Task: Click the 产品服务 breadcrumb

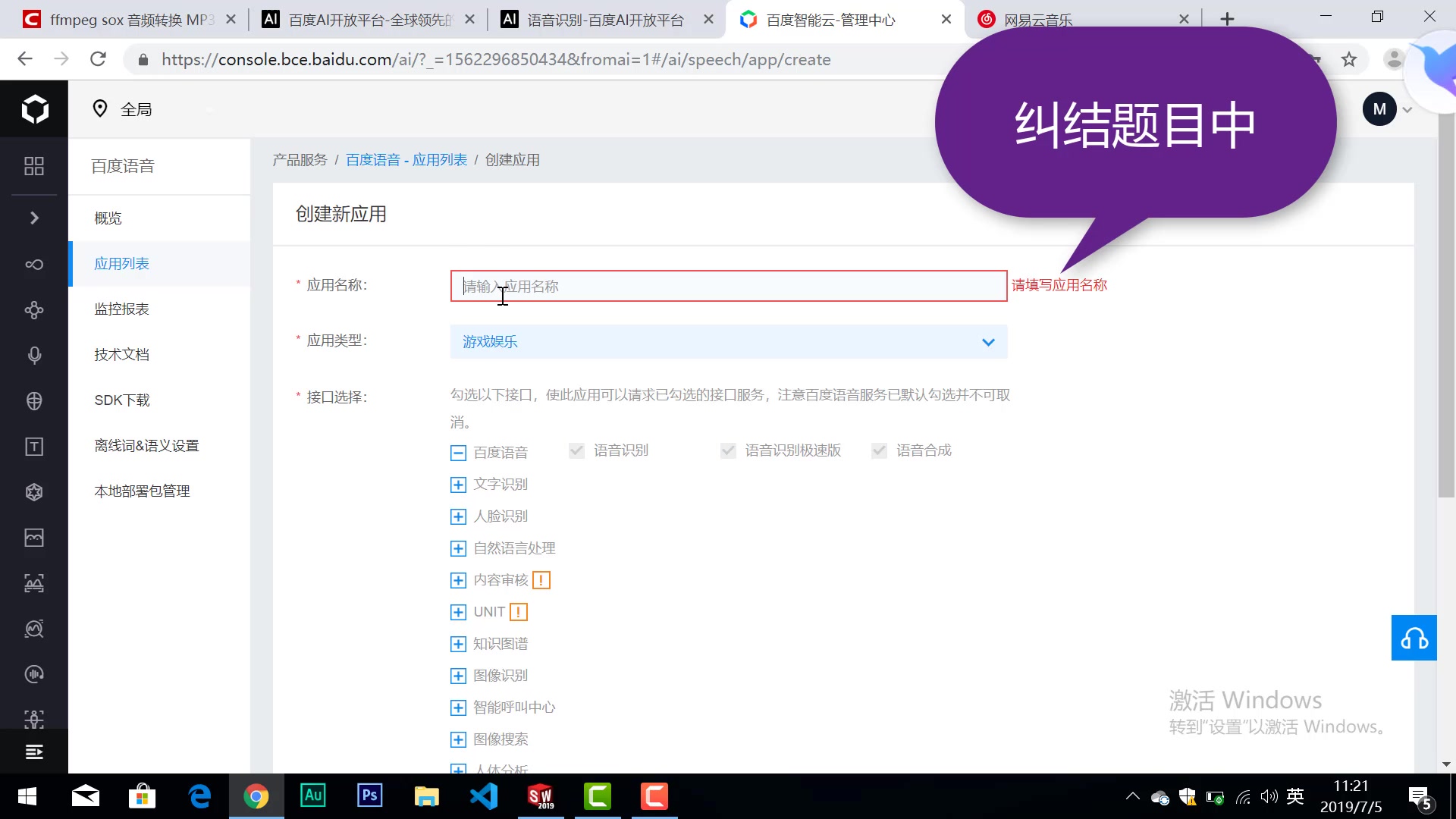Action: click(300, 160)
